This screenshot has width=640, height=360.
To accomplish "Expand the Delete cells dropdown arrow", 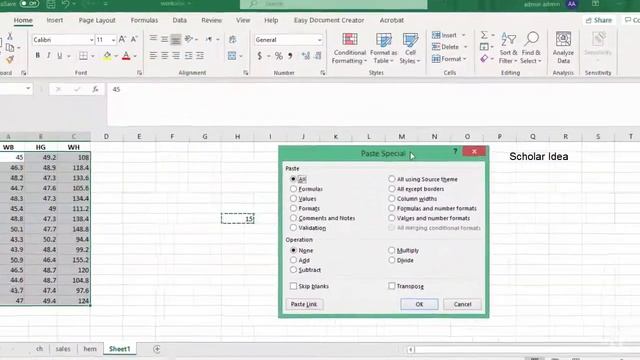I will pos(465,47).
